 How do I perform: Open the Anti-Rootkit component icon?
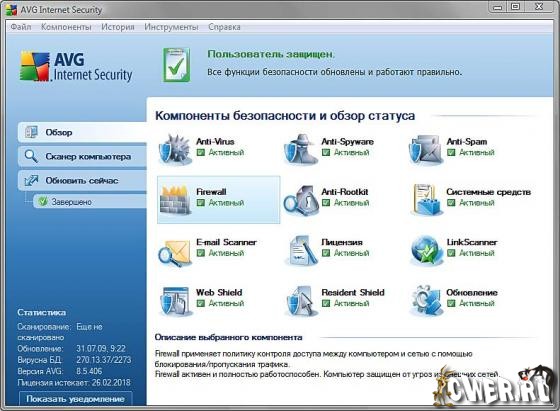[301, 200]
